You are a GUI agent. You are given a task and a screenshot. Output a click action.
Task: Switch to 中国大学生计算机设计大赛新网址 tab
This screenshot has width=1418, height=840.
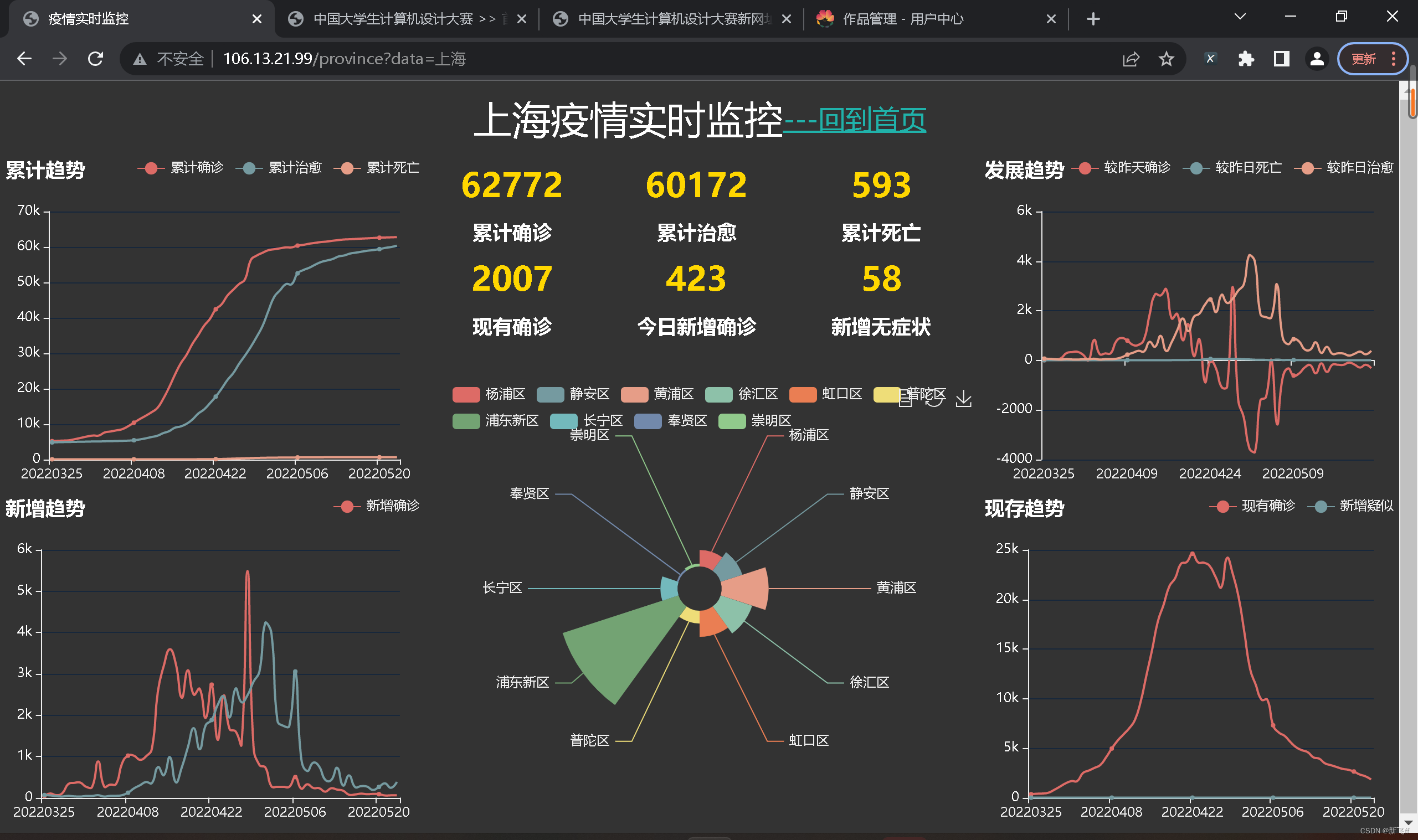tap(674, 19)
